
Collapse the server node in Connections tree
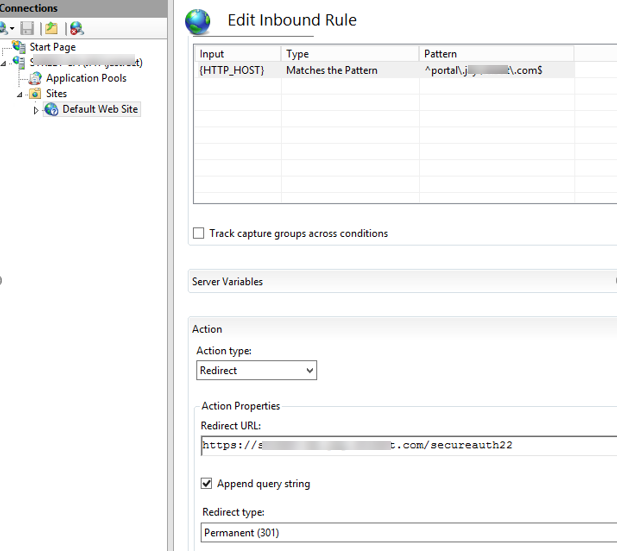tap(4, 63)
